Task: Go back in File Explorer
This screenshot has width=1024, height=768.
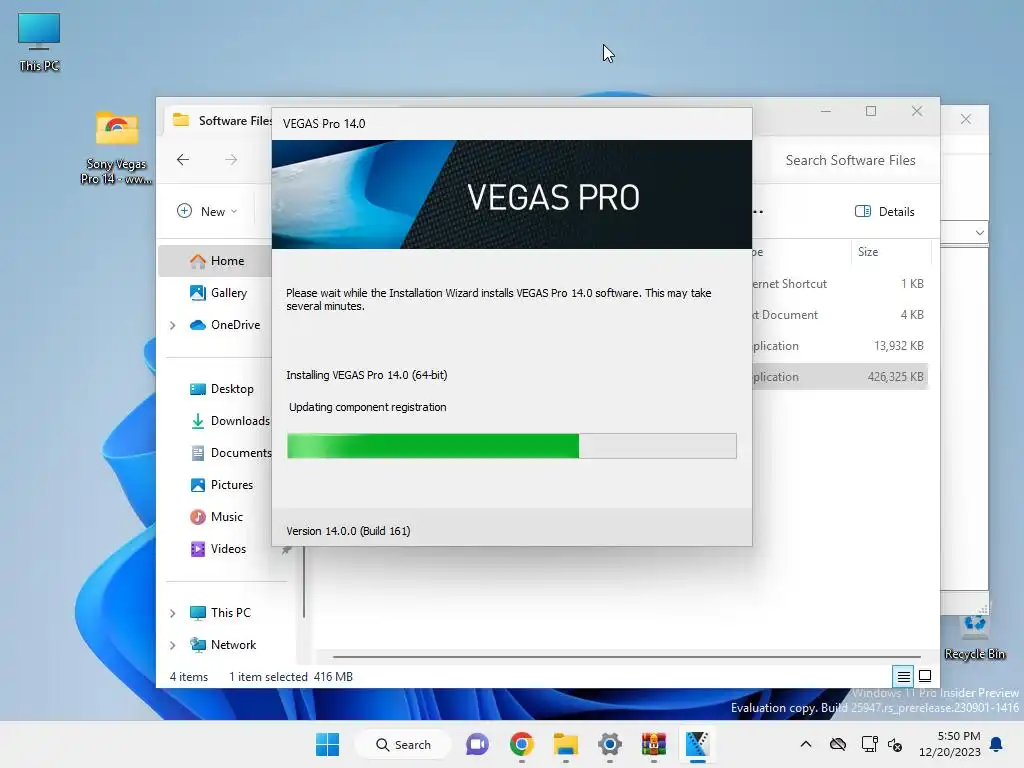Action: coord(183,160)
